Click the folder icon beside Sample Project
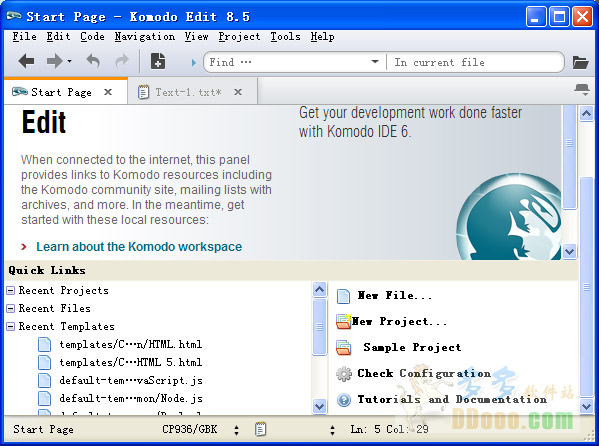This screenshot has height=446, width=599. tap(343, 347)
